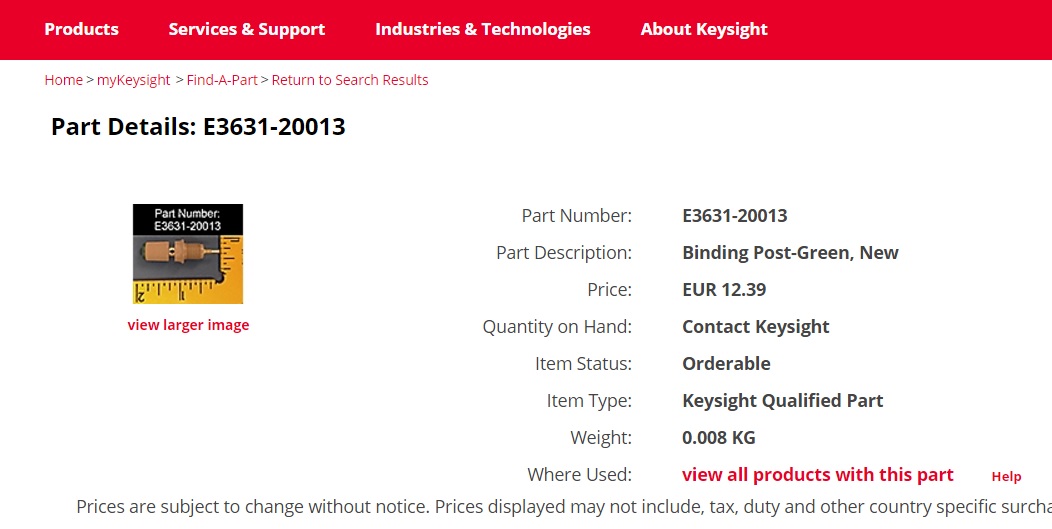Click Keysight Qualified Part item type

(782, 401)
